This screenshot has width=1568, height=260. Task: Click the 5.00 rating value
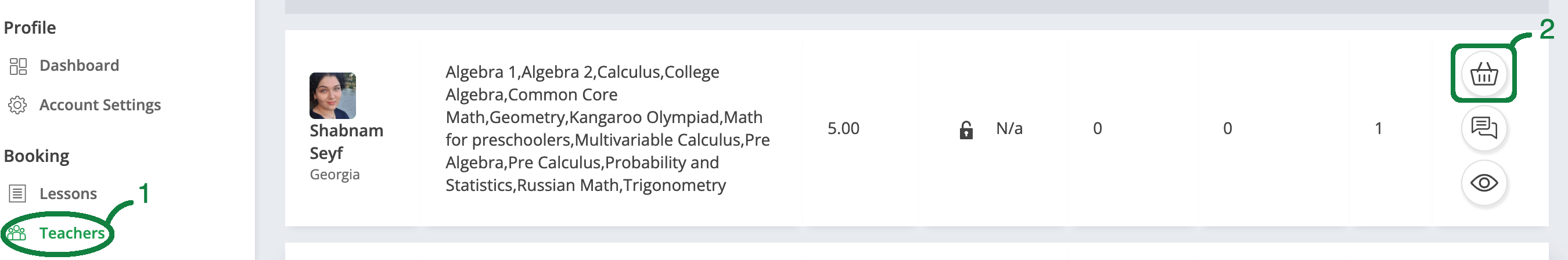point(843,128)
